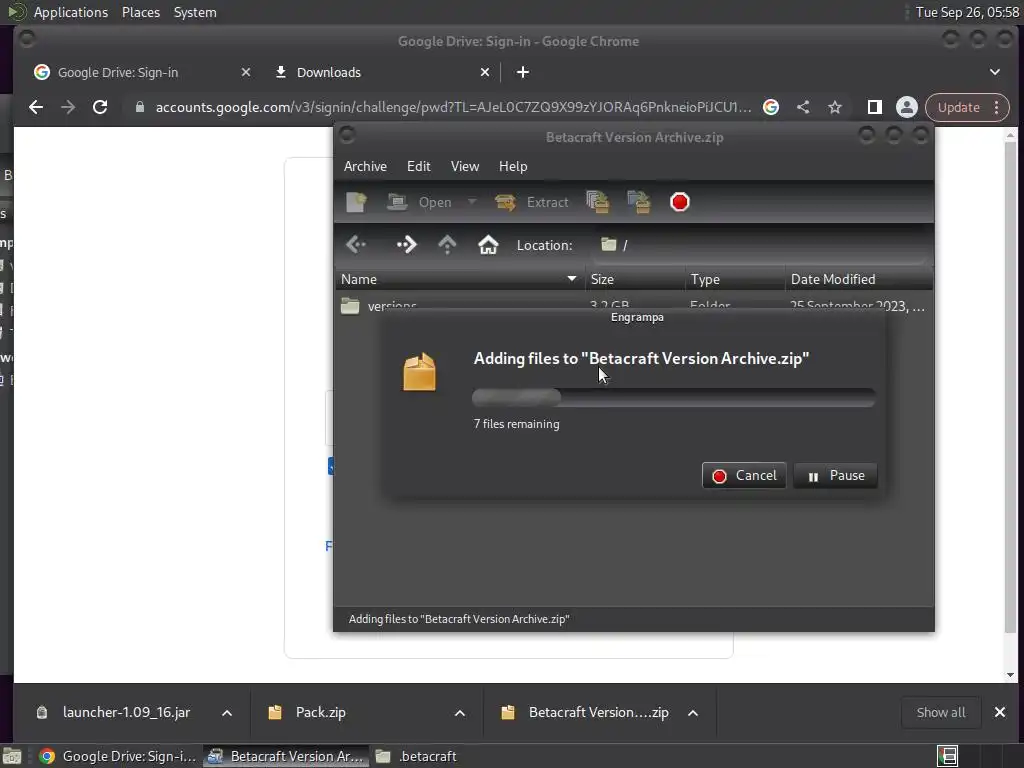This screenshot has height=768, width=1024.
Task: Click the add folder to archive icon
Action: (639, 202)
